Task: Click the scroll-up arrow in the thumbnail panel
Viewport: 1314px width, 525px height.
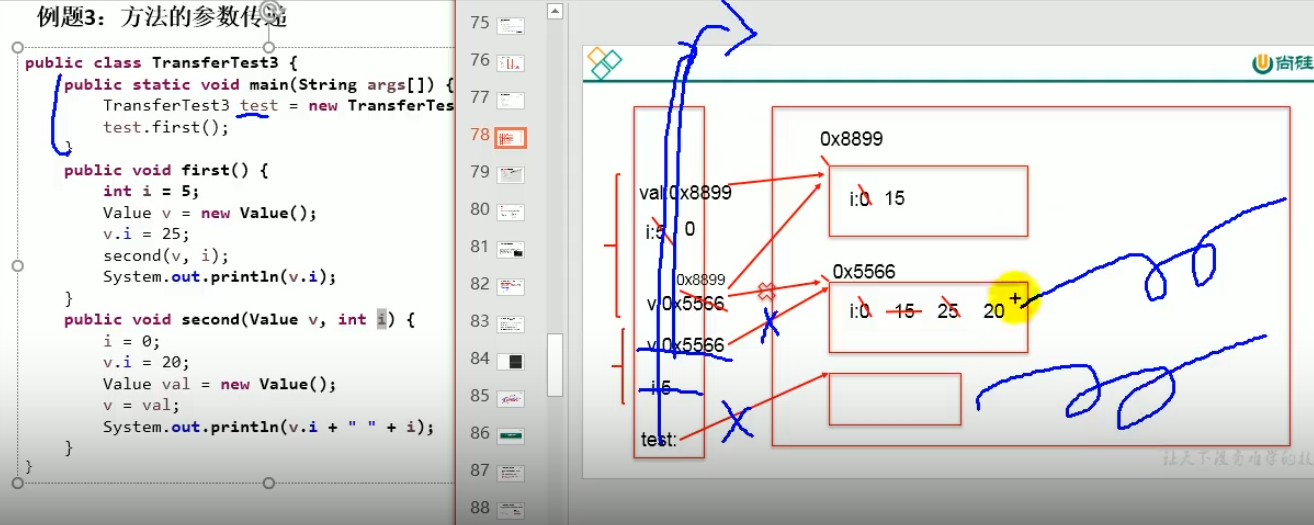Action: click(x=555, y=11)
